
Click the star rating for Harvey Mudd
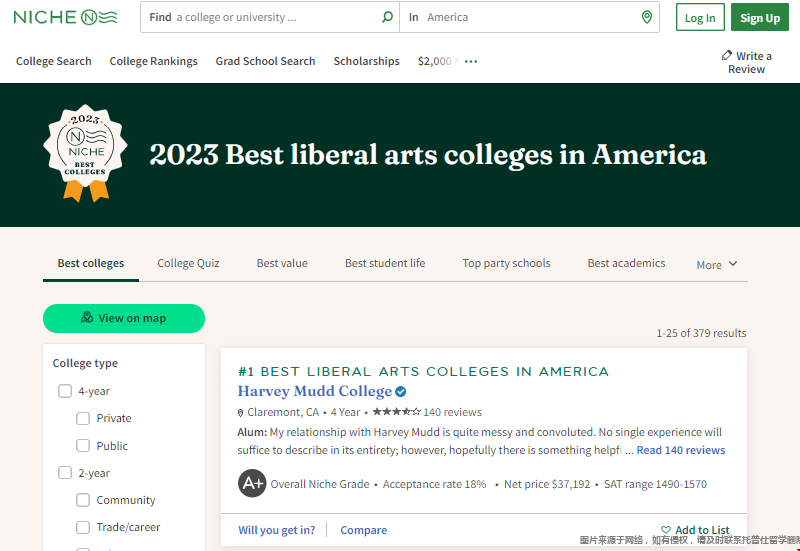pos(396,412)
